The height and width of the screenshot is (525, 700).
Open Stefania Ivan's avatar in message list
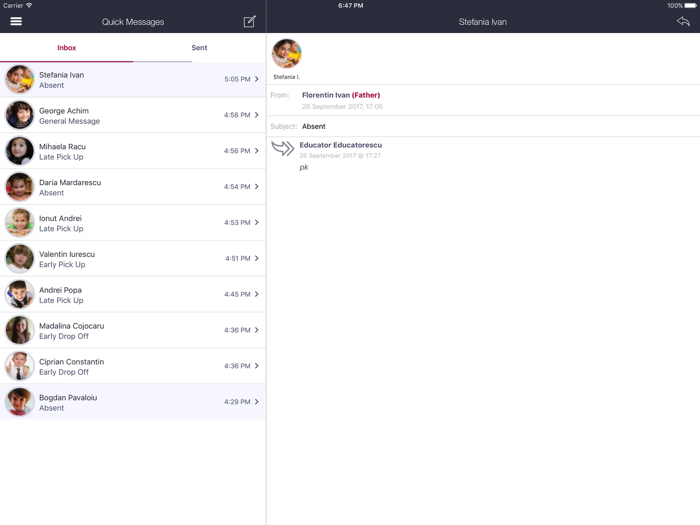tap(19, 79)
